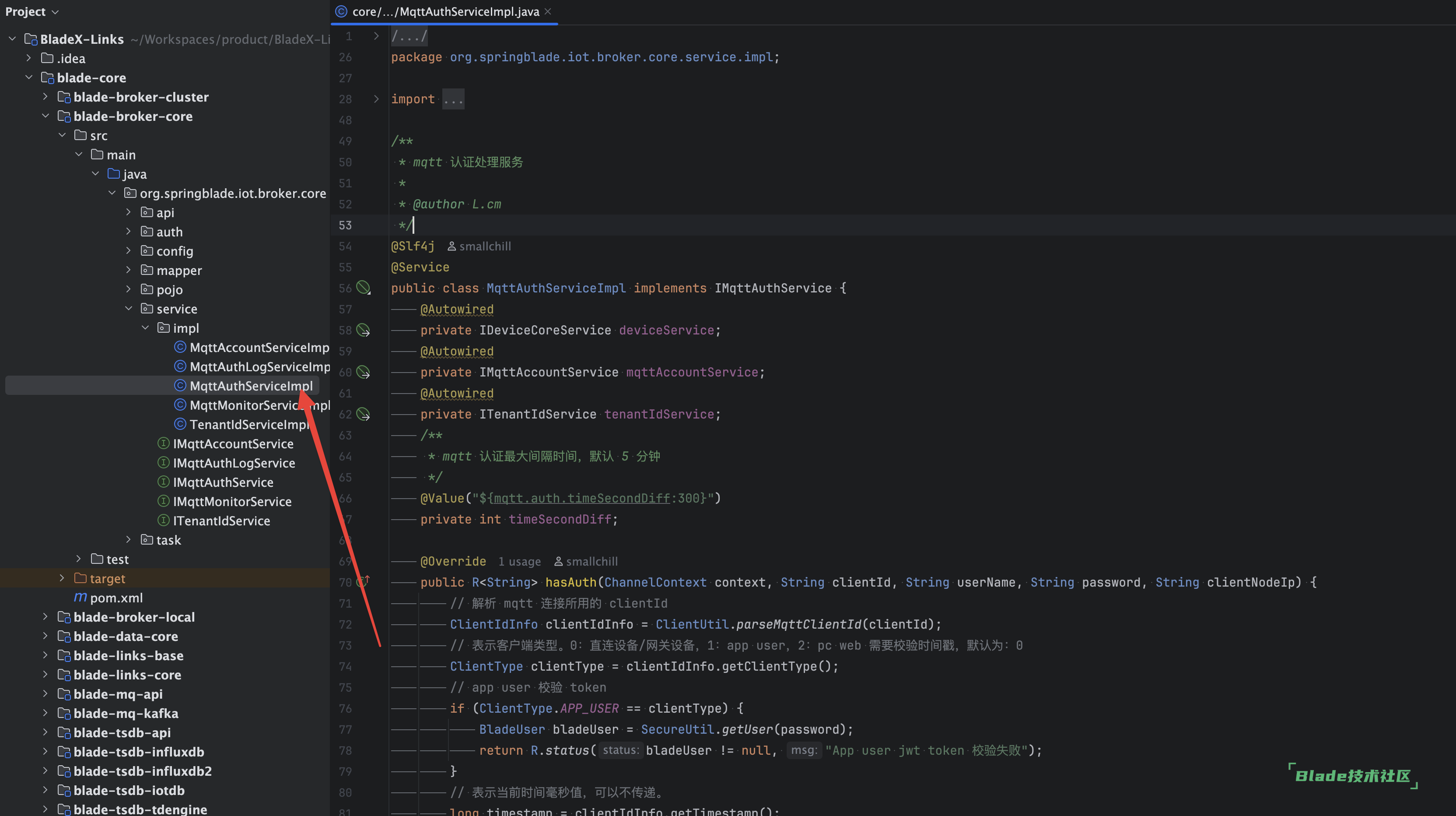Collapse the blade-broker-core module folder
This screenshot has height=816, width=1456.
pyautogui.click(x=46, y=116)
